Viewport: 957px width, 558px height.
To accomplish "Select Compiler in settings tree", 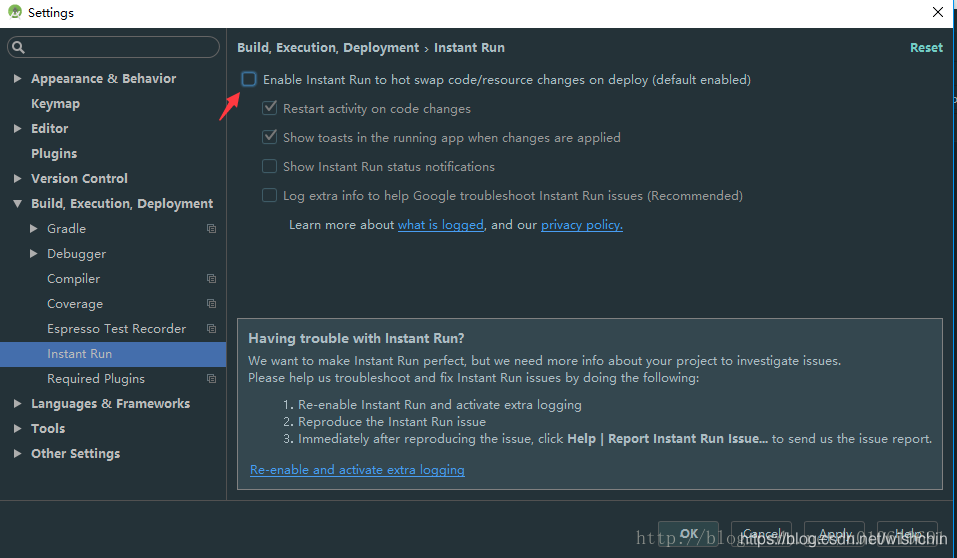I will point(73,278).
